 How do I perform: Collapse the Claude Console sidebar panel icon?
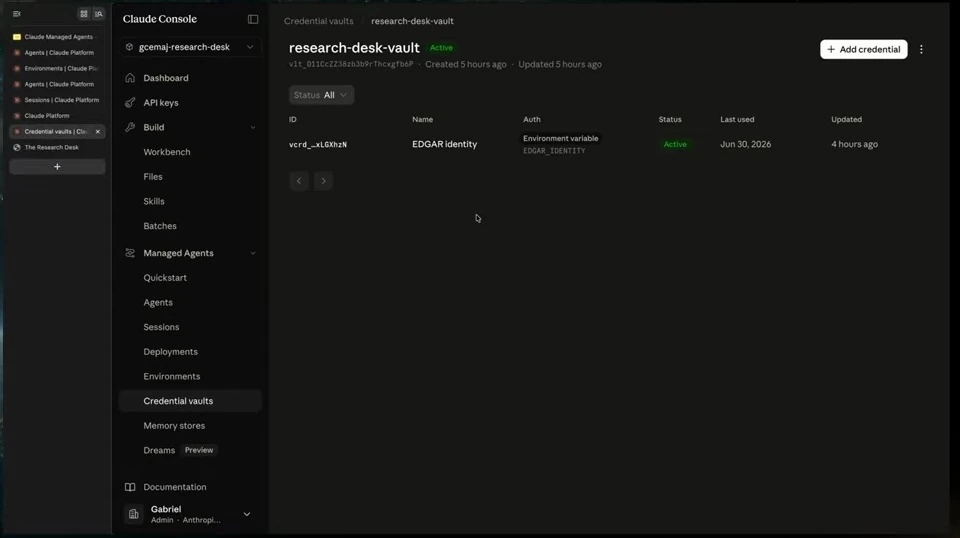tap(253, 19)
